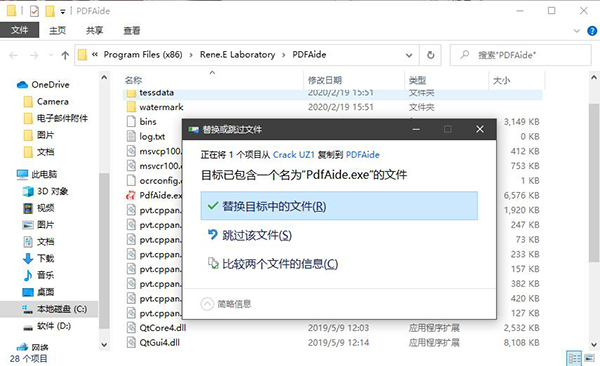Select OneDrive in navigation pane
This screenshot has width=600, height=366.
pyautogui.click(x=50, y=85)
